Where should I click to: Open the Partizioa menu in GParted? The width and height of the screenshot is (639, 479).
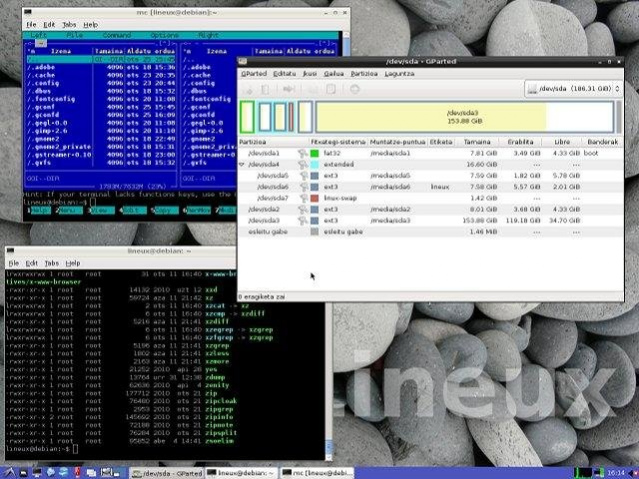365,73
